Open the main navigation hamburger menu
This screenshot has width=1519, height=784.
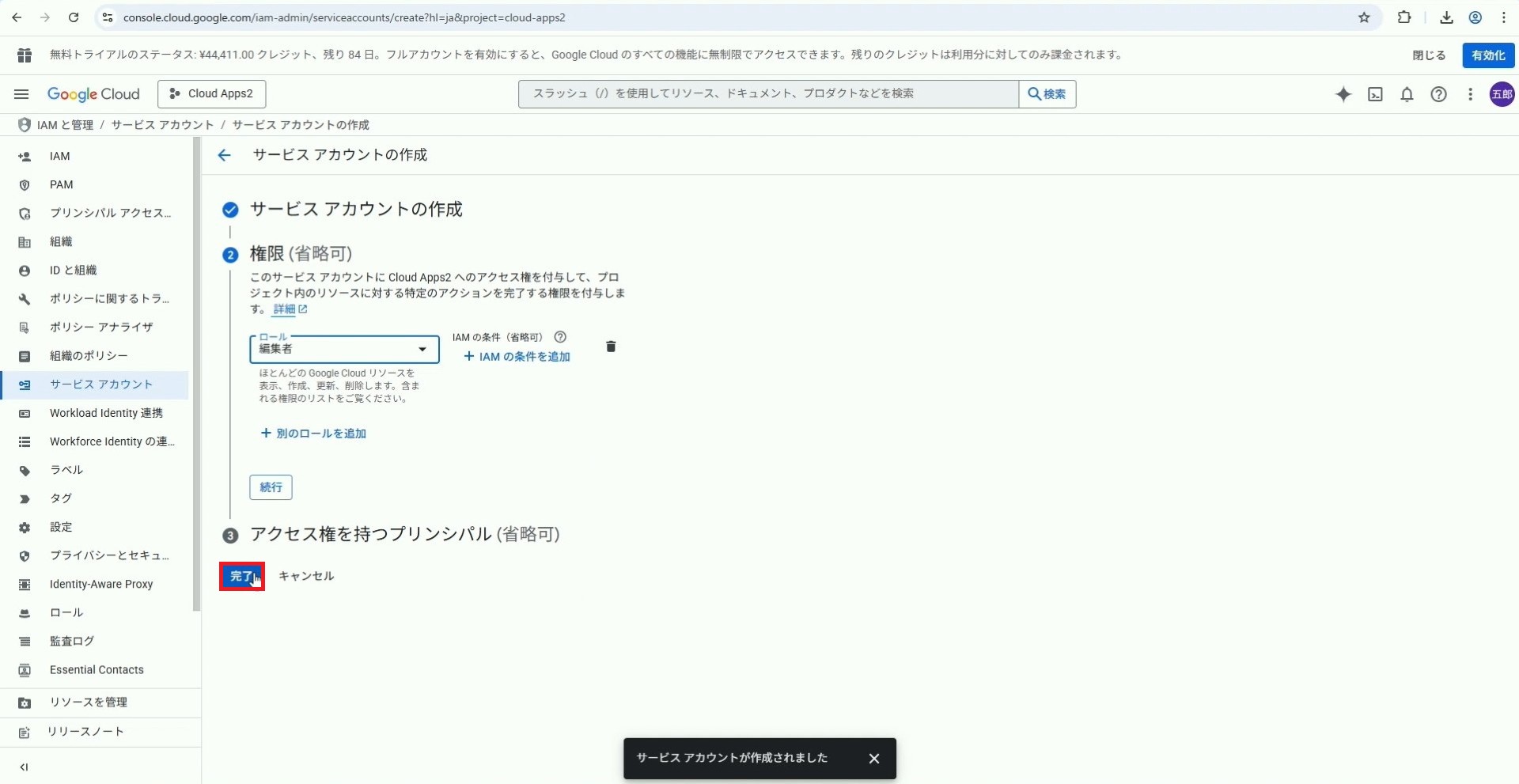(21, 94)
